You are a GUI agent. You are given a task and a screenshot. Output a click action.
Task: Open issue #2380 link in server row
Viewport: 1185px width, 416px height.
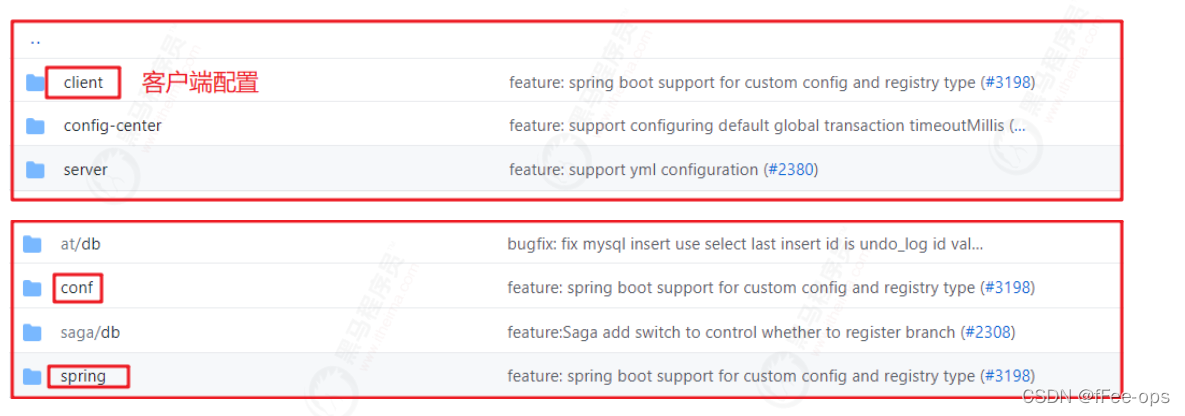tap(790, 170)
